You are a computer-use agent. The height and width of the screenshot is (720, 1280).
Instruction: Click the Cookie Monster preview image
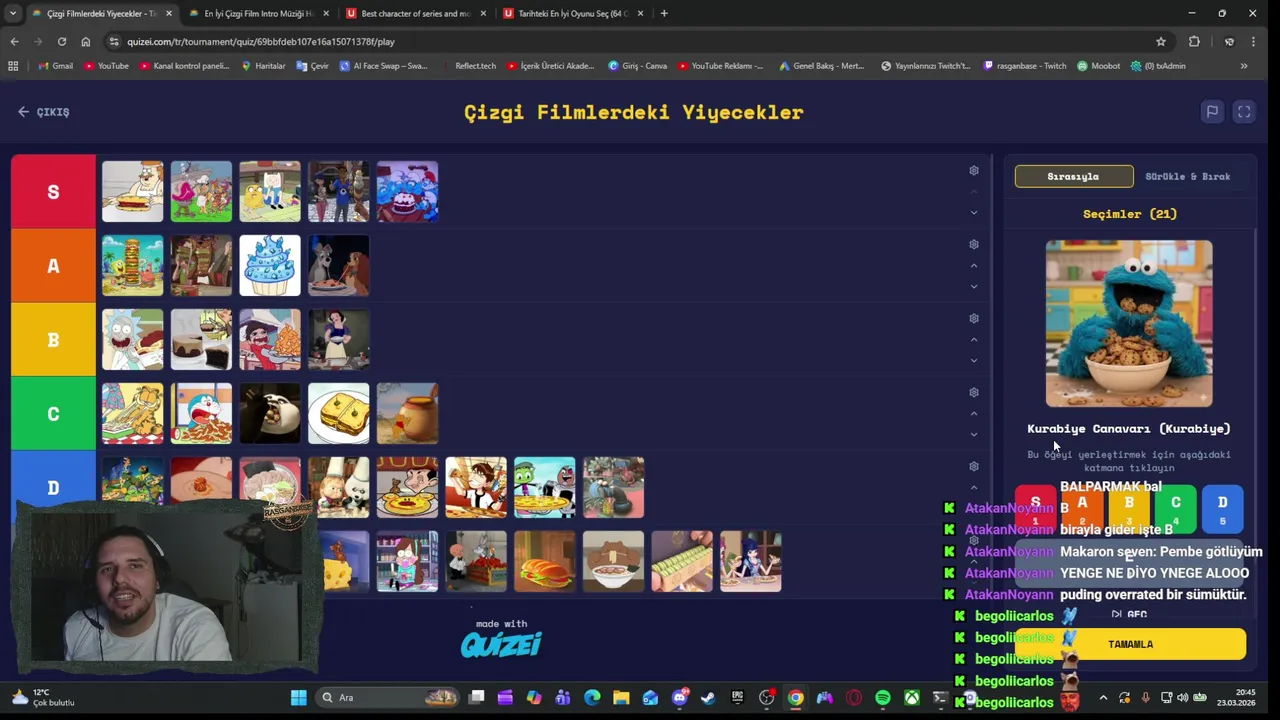tap(1129, 323)
